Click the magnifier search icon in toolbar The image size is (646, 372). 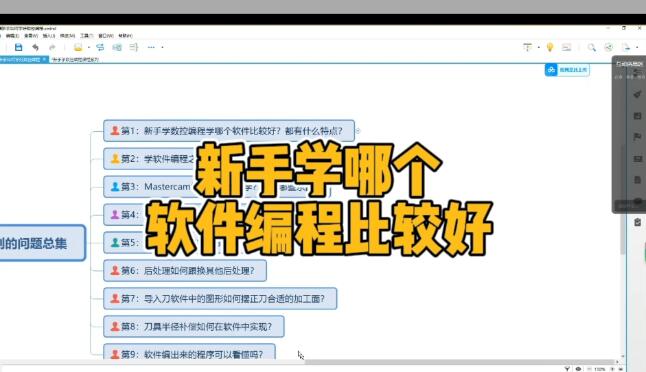(592, 47)
